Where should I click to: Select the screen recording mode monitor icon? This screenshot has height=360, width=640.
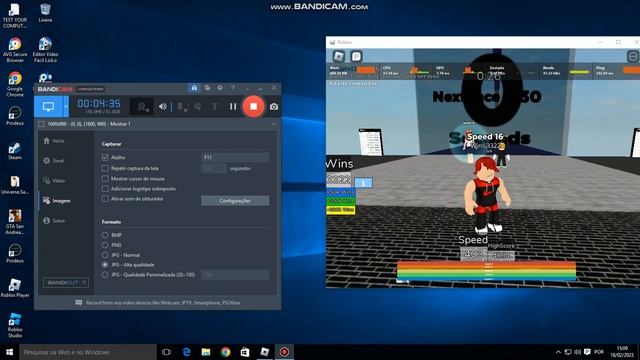click(48, 107)
